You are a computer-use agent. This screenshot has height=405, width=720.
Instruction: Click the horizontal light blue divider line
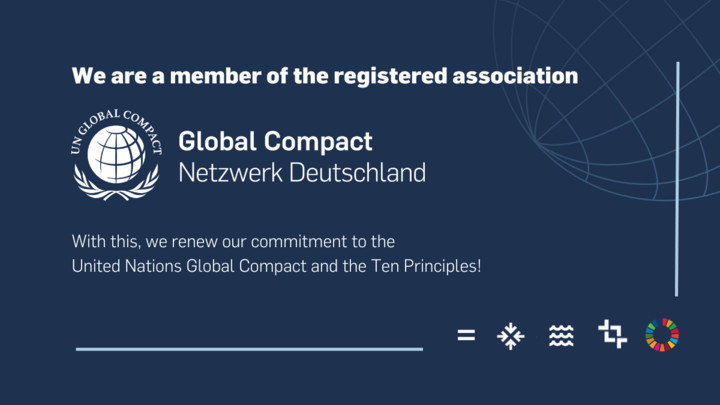point(249,349)
